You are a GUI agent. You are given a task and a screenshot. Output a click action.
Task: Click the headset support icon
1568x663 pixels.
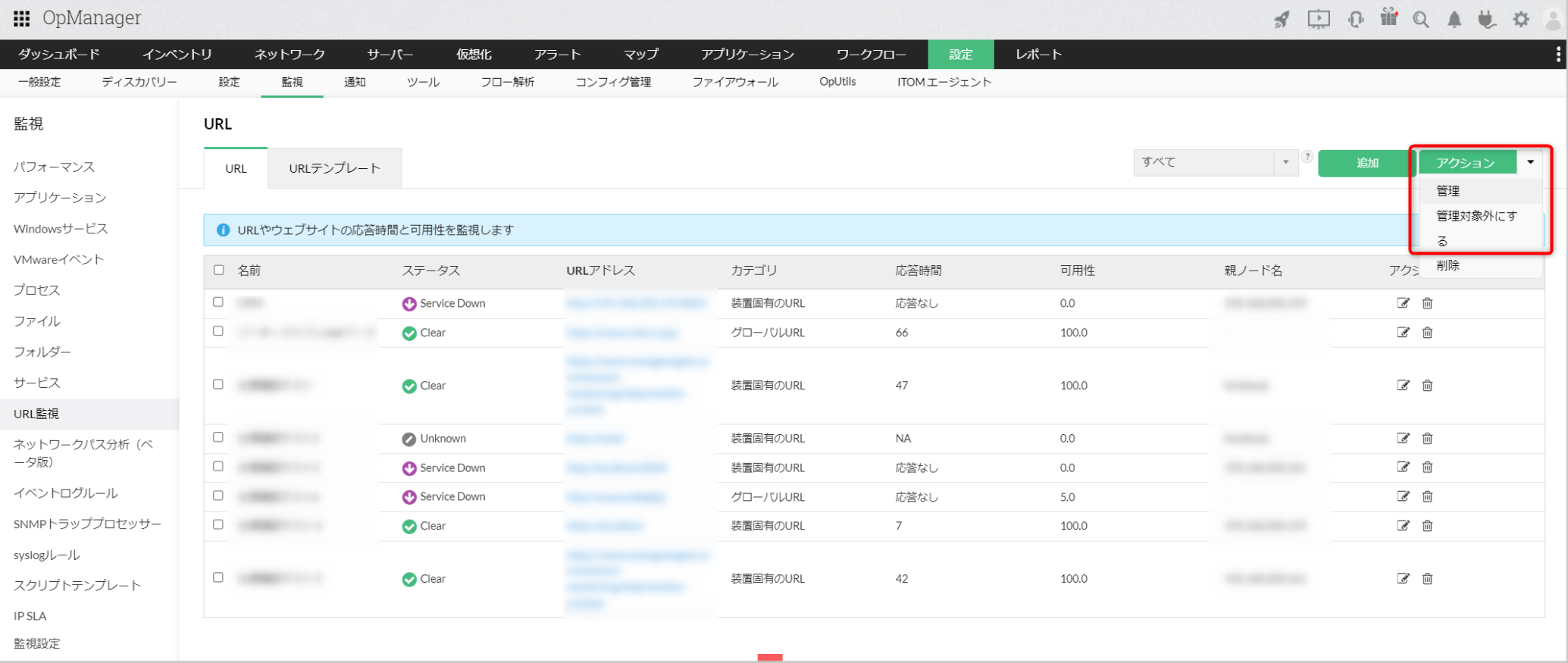tap(1356, 19)
